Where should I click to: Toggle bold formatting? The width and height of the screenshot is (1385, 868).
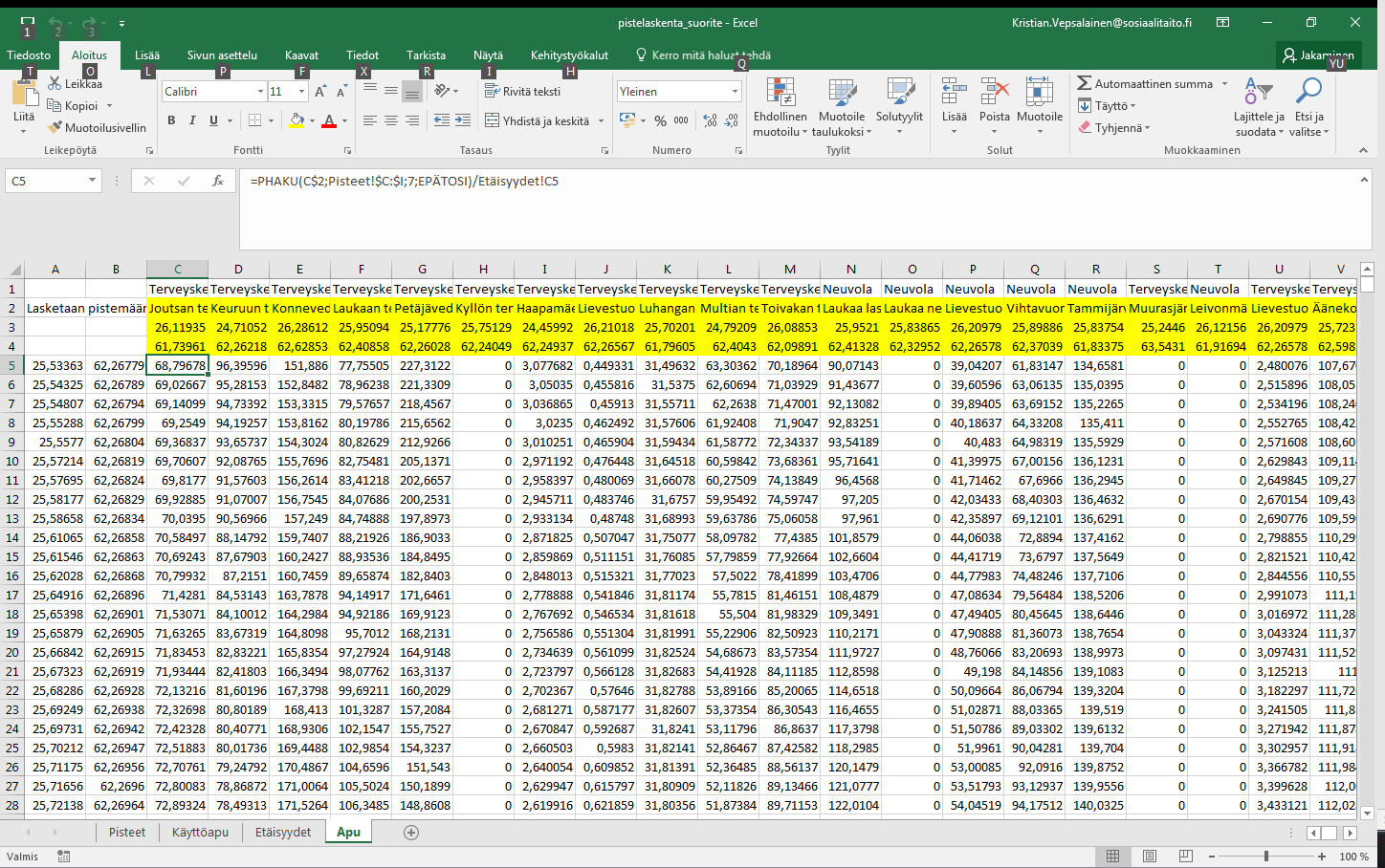click(x=171, y=120)
